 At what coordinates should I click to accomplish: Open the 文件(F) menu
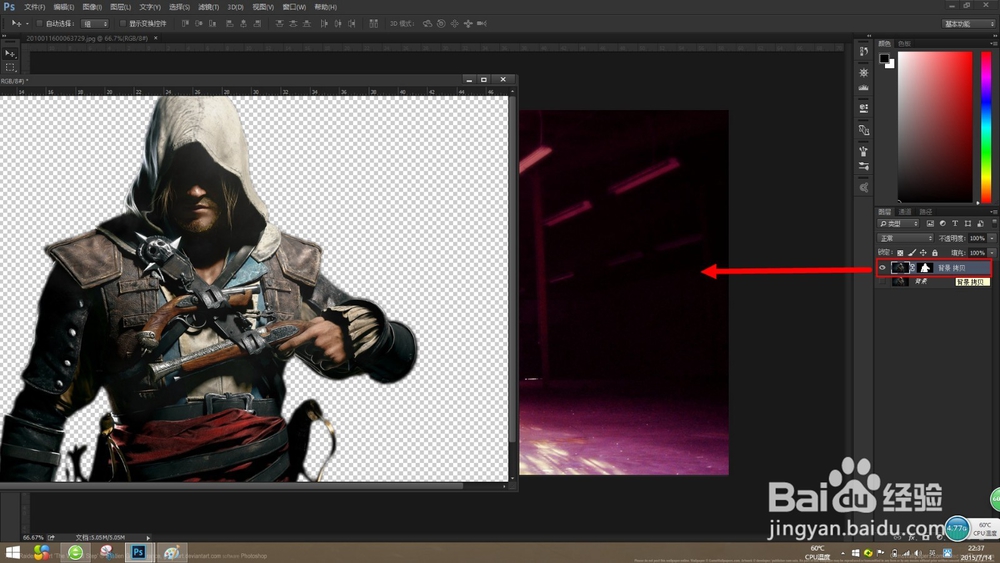[34, 7]
